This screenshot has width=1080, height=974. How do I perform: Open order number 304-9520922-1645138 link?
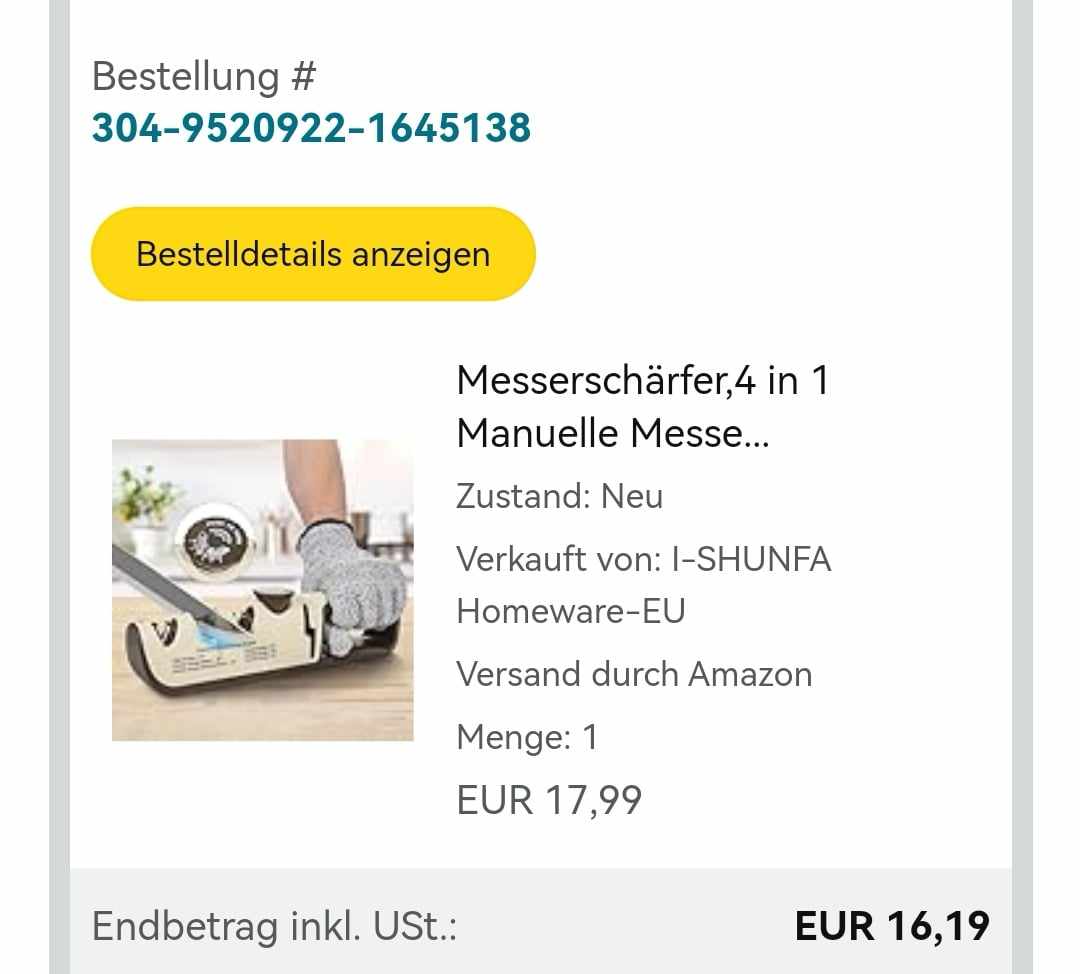pos(311,128)
